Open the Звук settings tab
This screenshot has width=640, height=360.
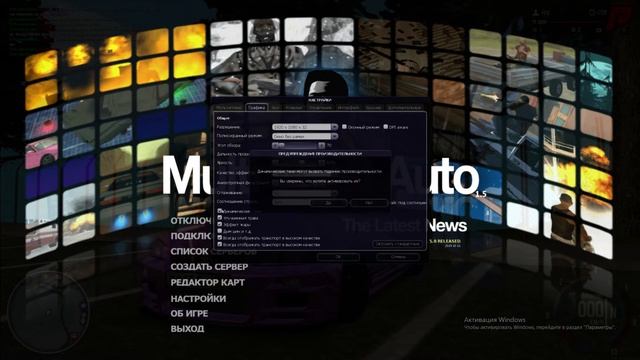pos(276,108)
